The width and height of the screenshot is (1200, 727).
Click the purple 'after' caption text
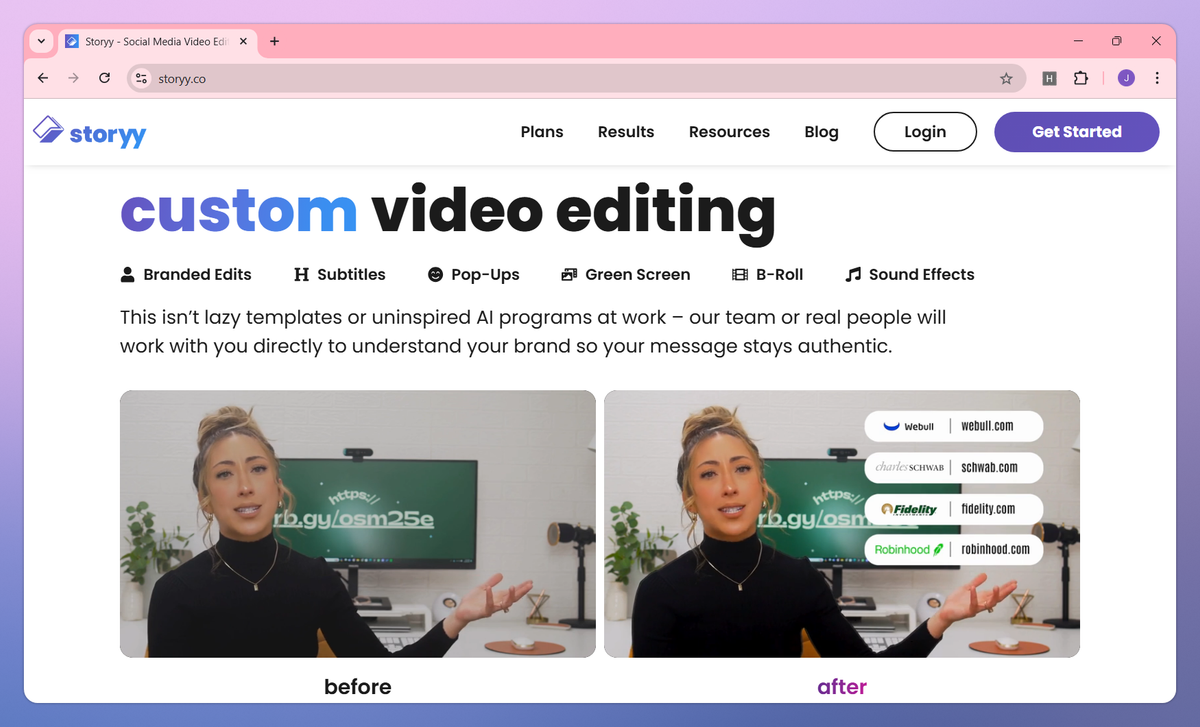[842, 687]
